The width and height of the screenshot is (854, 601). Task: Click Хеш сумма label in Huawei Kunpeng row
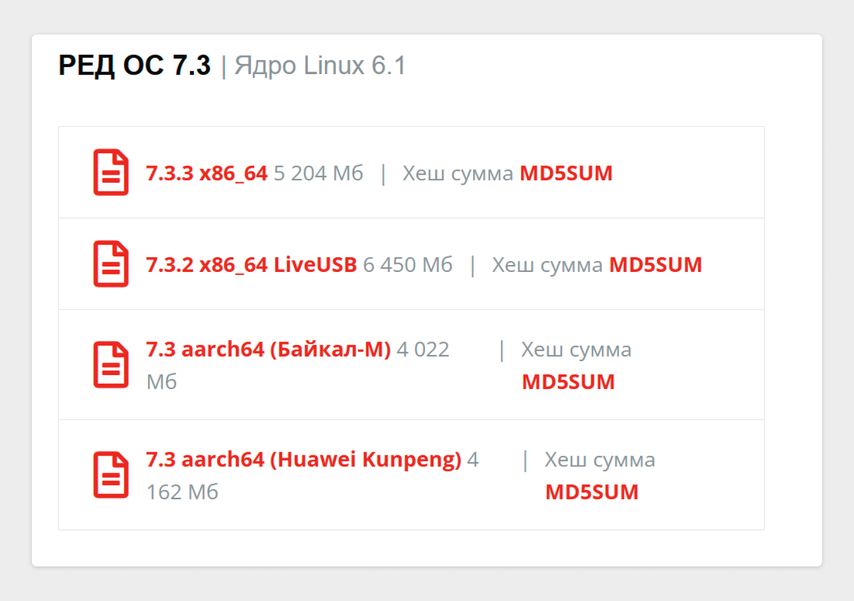[x=600, y=460]
